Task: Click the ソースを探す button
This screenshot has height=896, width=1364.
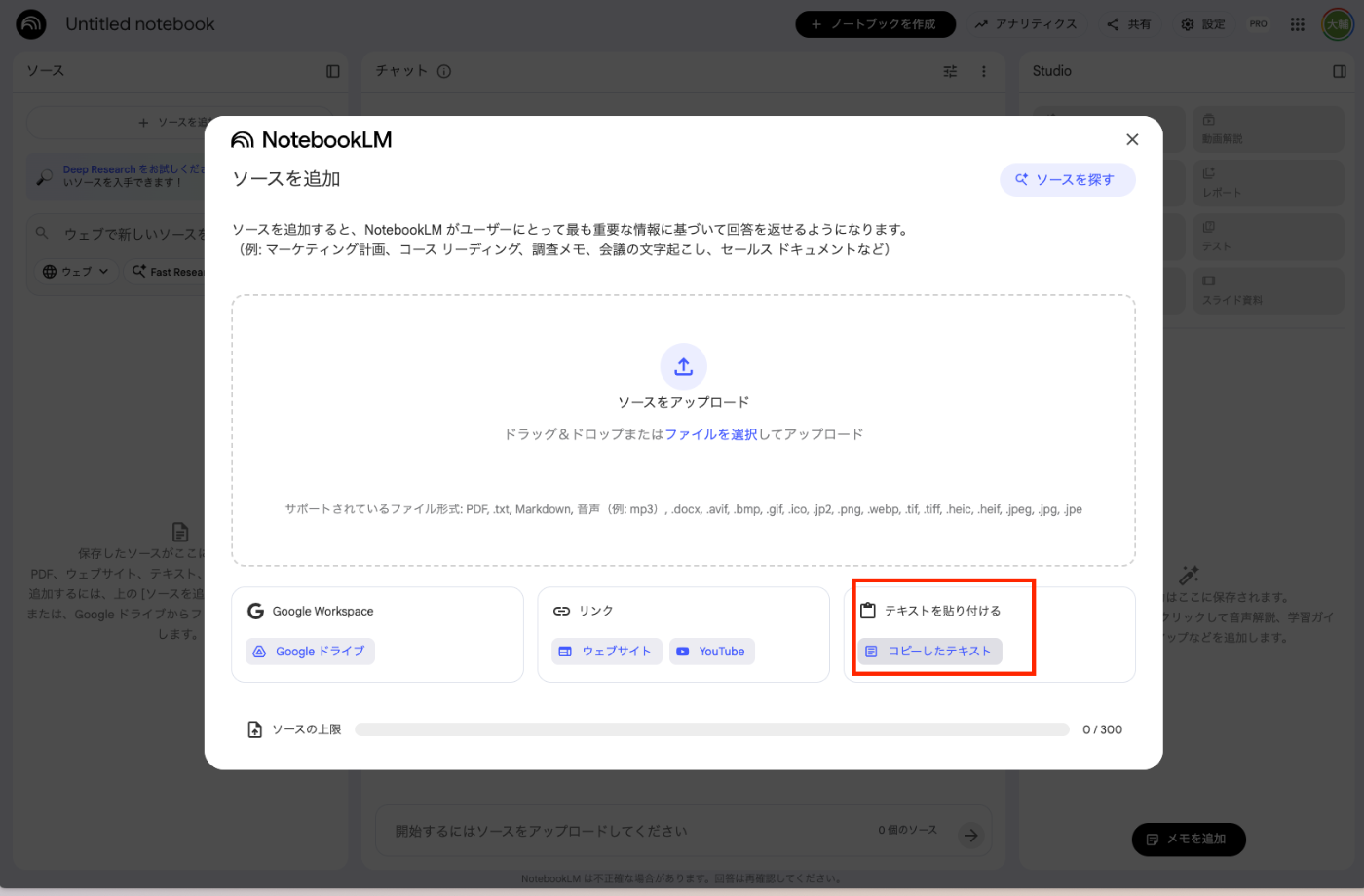Action: click(x=1067, y=179)
